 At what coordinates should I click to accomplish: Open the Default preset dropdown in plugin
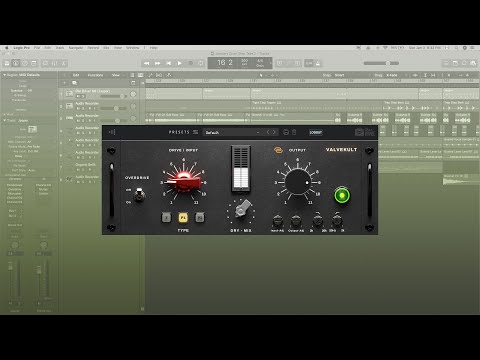point(232,132)
